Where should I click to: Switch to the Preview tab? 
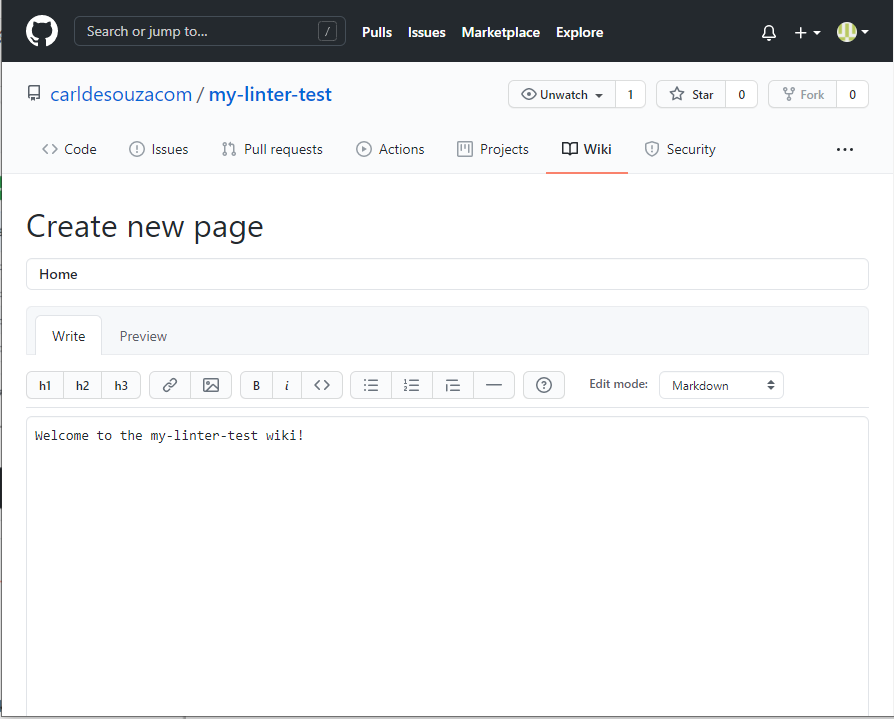pos(142,335)
